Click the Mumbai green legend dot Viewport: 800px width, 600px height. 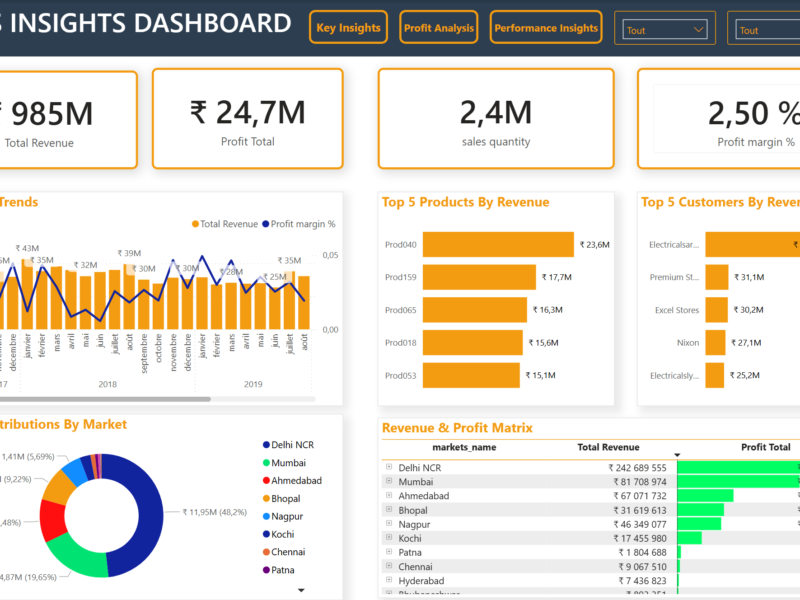coord(266,462)
